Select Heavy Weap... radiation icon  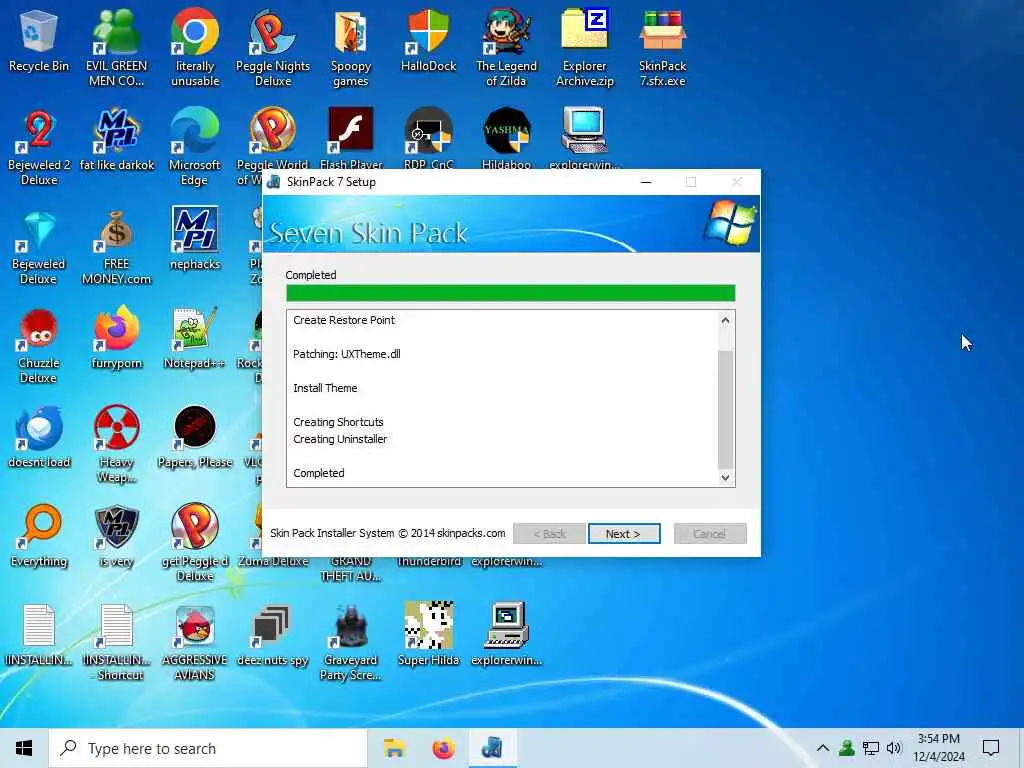pos(116,445)
